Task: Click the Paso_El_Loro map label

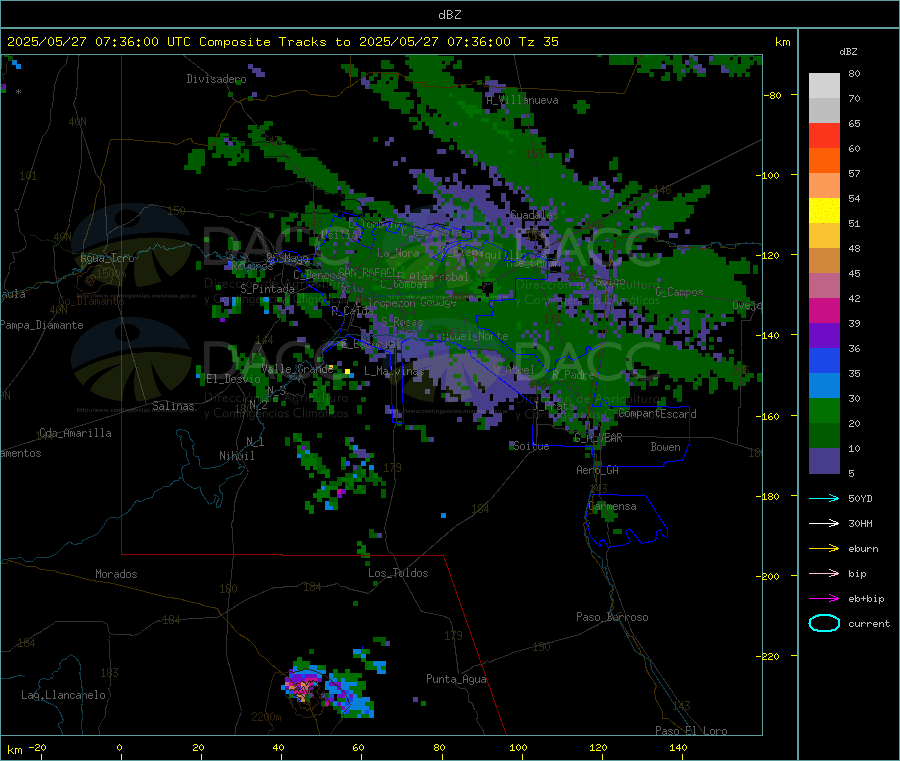Action: (x=691, y=731)
